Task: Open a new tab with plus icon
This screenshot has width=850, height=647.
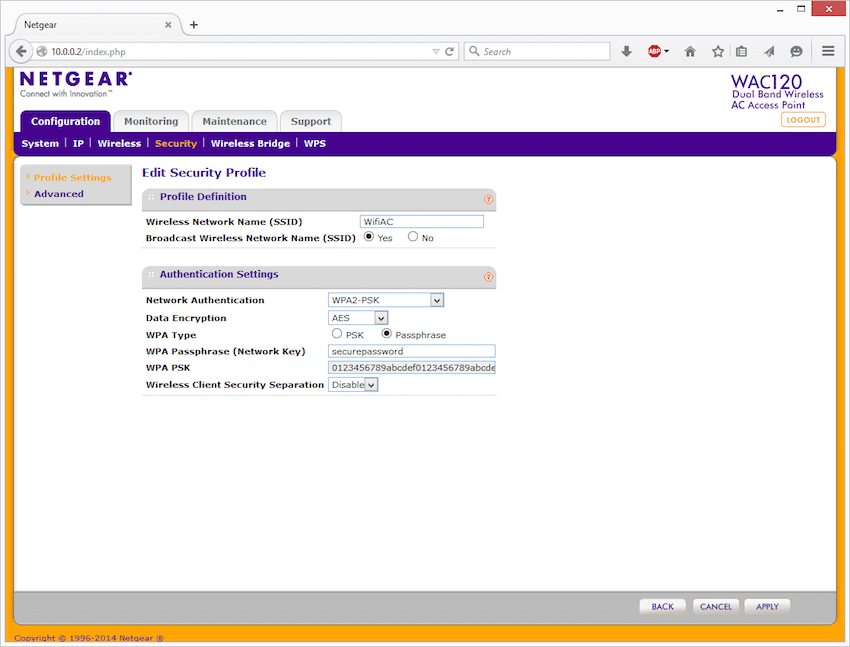Action: (194, 25)
